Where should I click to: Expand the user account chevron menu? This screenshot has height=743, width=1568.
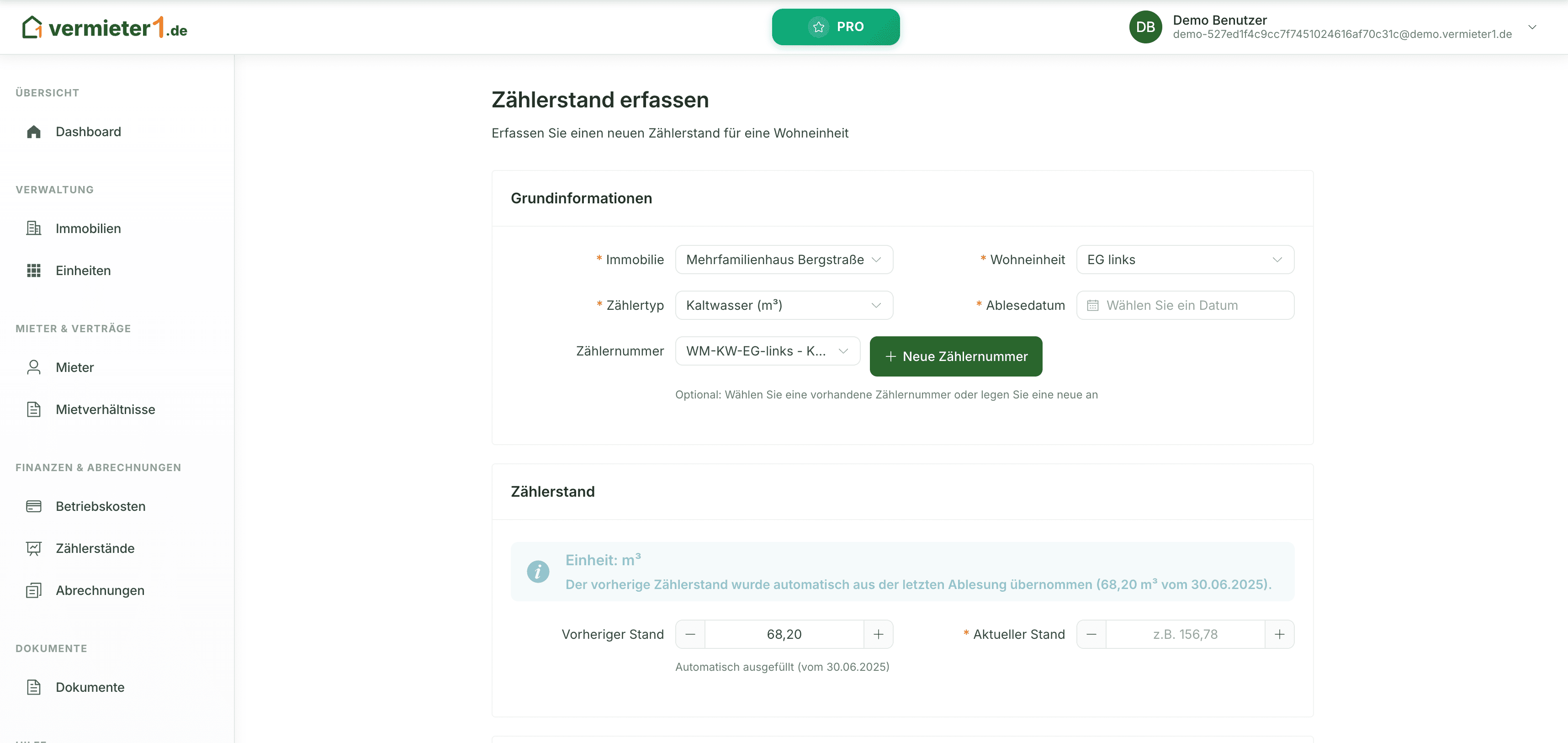1532,27
